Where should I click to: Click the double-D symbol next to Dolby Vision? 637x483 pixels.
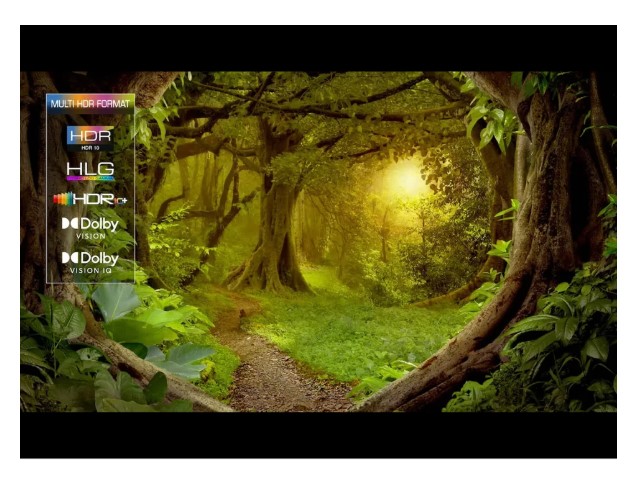tap(69, 224)
